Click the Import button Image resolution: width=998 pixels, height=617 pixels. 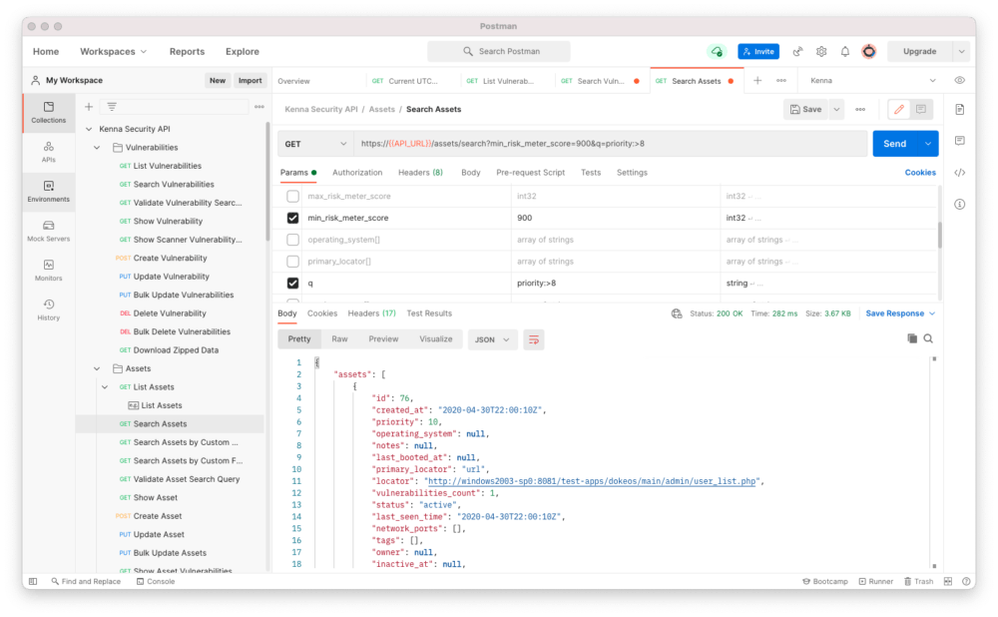pos(250,81)
